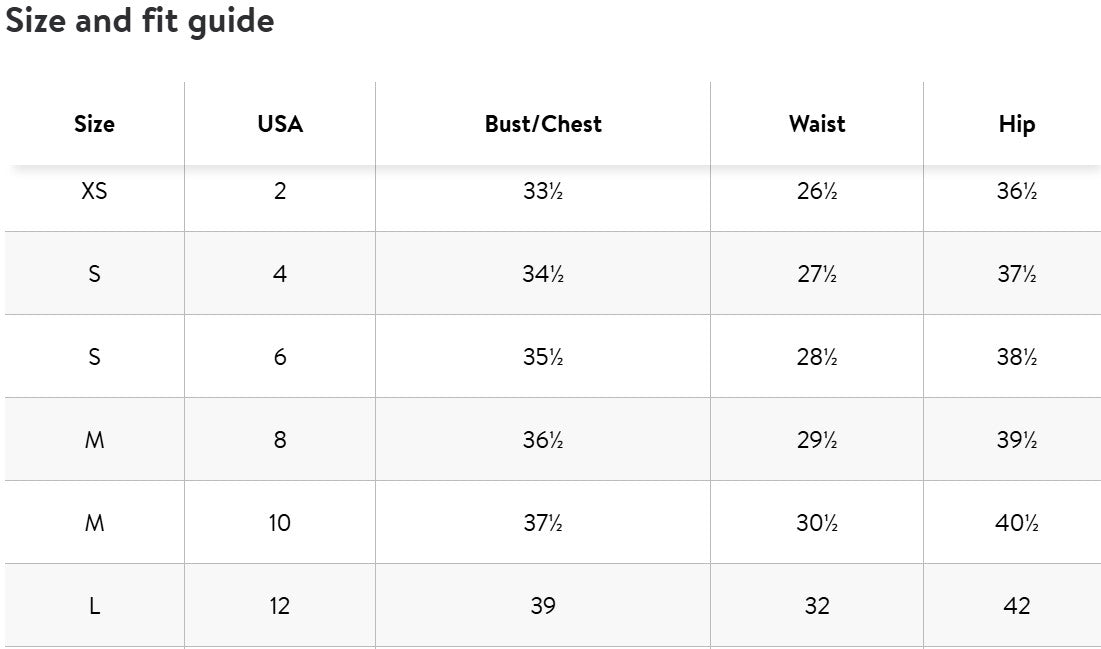Screen dimensions: 1101x649
Task: Click the 39 bust/chest value
Action: (x=543, y=606)
